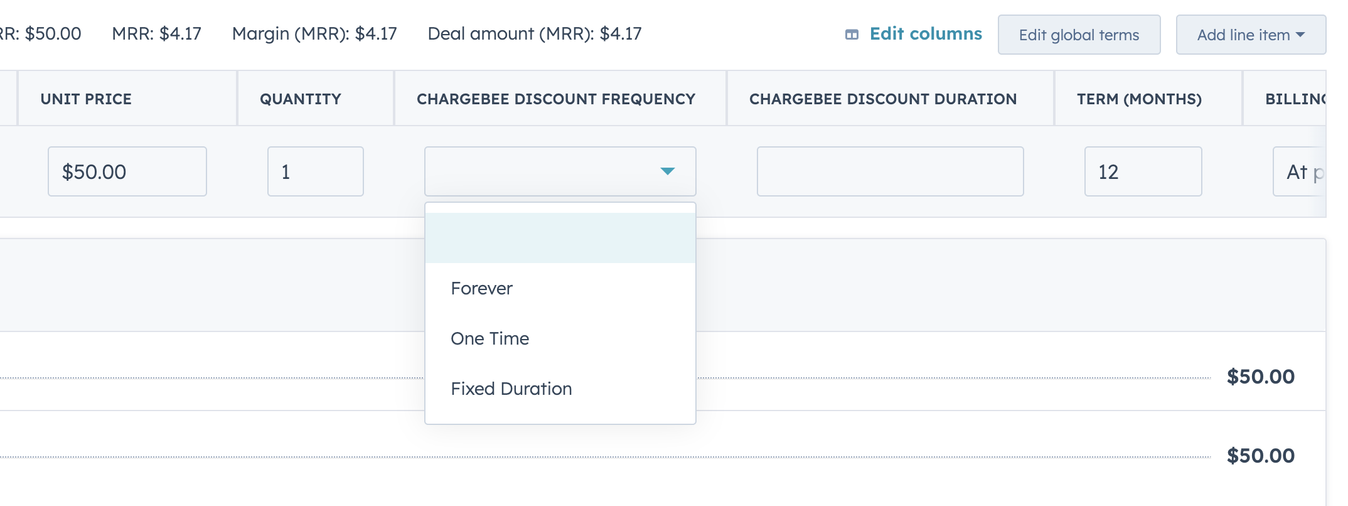1348x506 pixels.
Task: Click the Term (Months) field showing 12
Action: (1143, 172)
